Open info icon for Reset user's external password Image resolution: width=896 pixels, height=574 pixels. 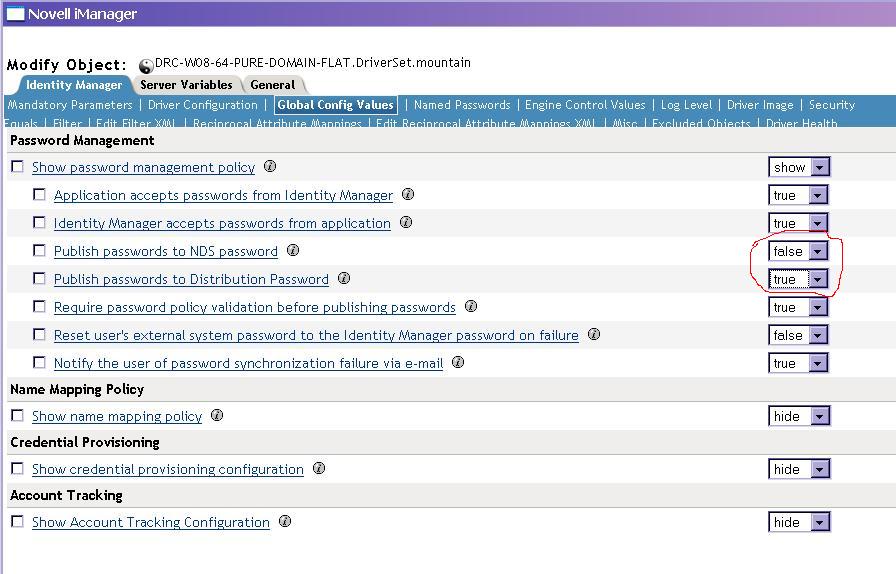tap(594, 334)
